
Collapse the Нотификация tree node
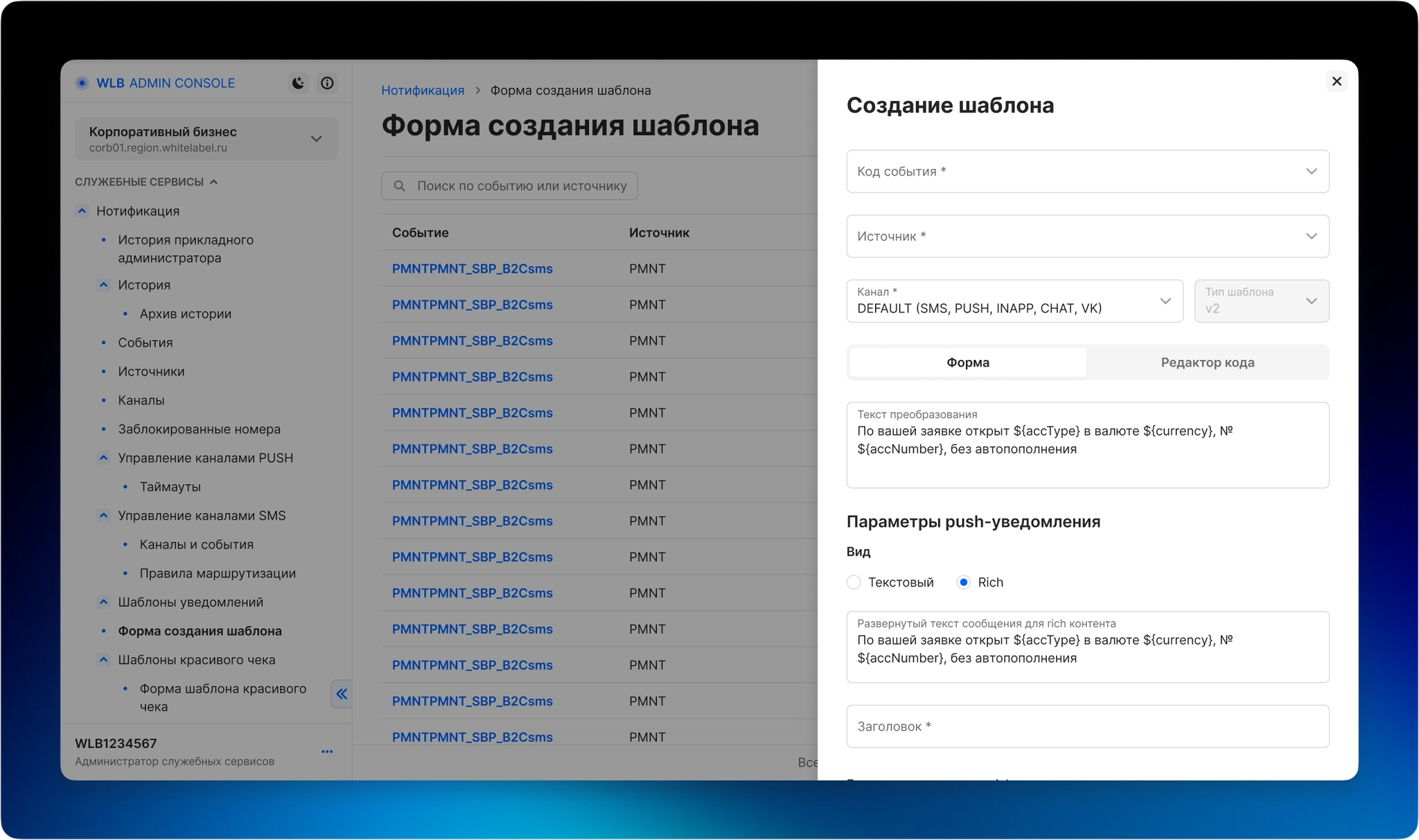[82, 211]
